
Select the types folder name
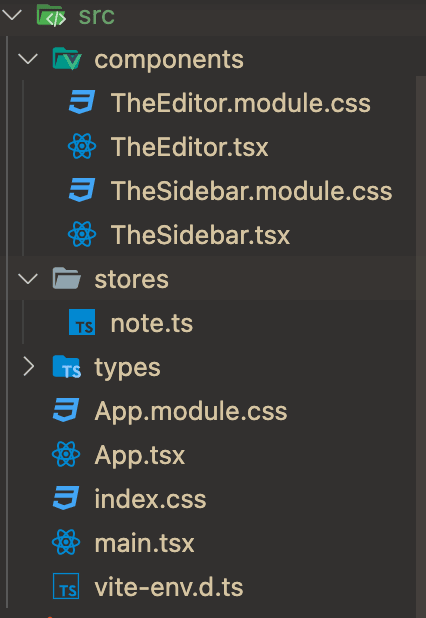(127, 368)
